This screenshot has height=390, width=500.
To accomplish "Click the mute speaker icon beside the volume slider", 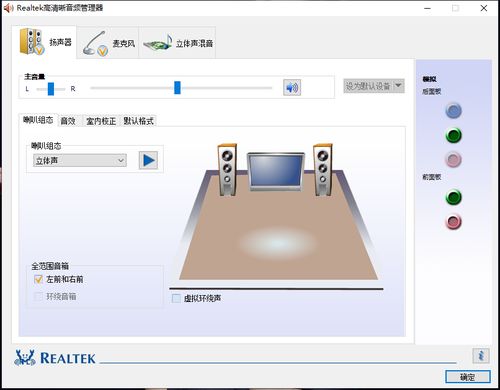I will pyautogui.click(x=292, y=88).
